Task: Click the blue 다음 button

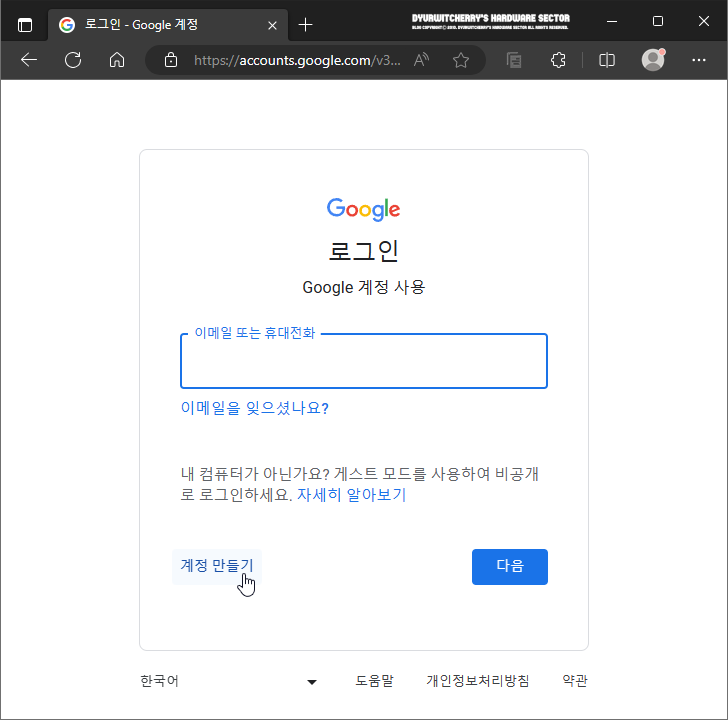Action: (510, 567)
